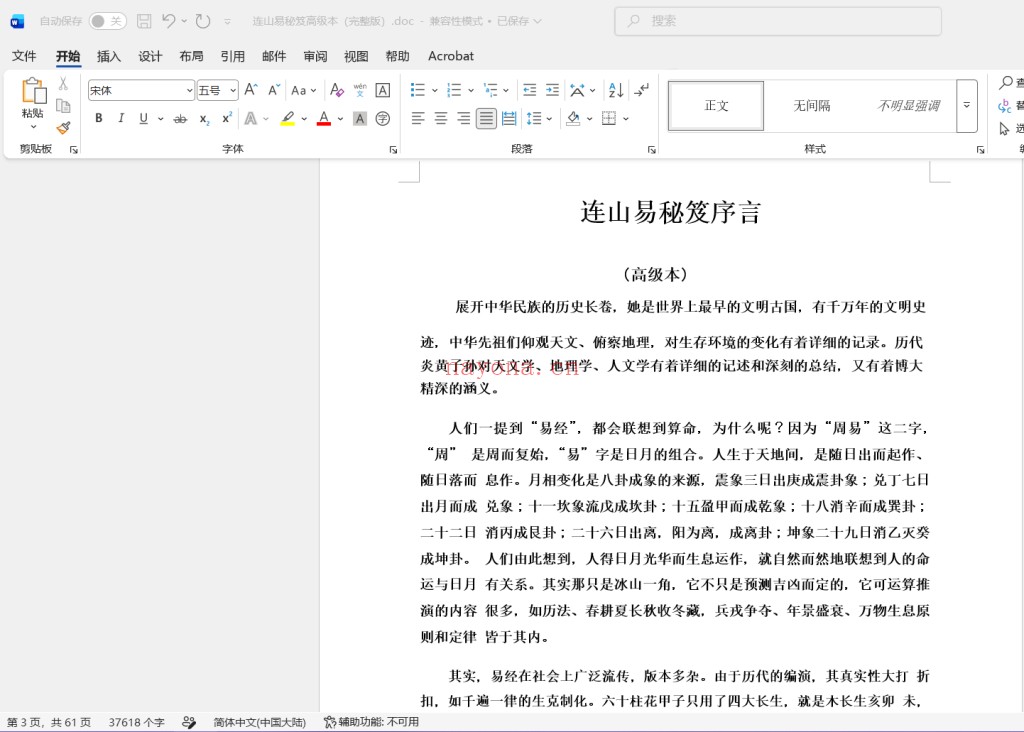Click page indicator 第 3 页, 共 61 页

click(x=49, y=722)
